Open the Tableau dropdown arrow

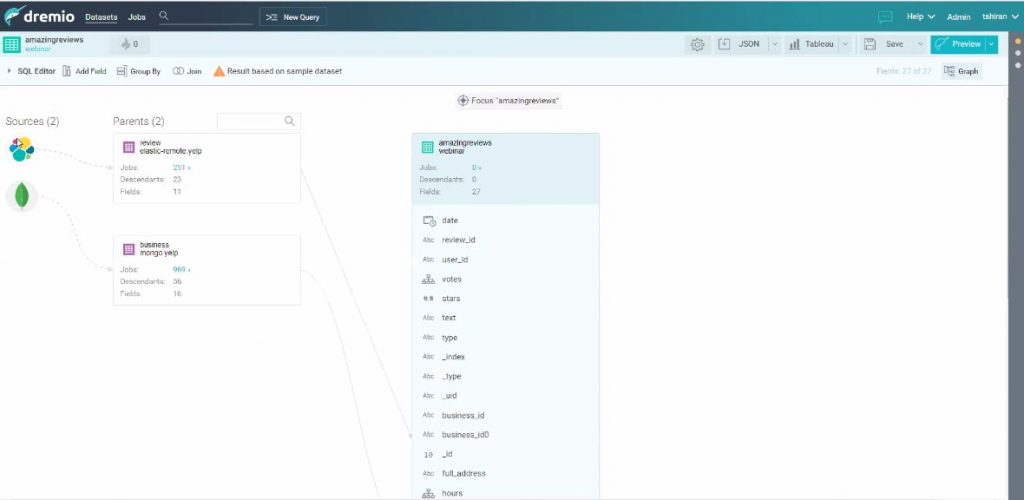[x=845, y=44]
